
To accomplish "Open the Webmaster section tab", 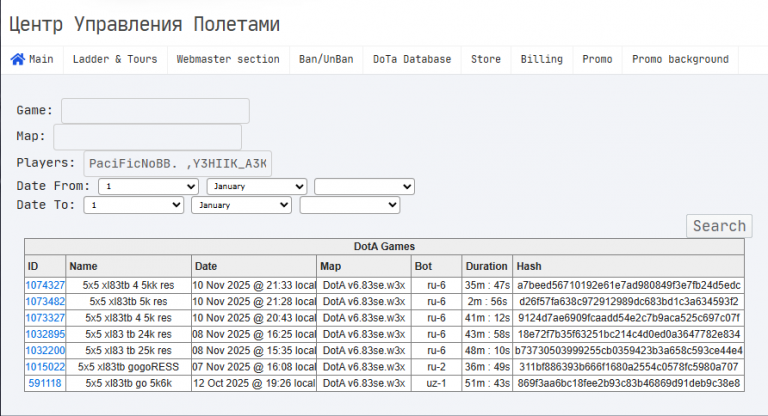I will pos(228,59).
